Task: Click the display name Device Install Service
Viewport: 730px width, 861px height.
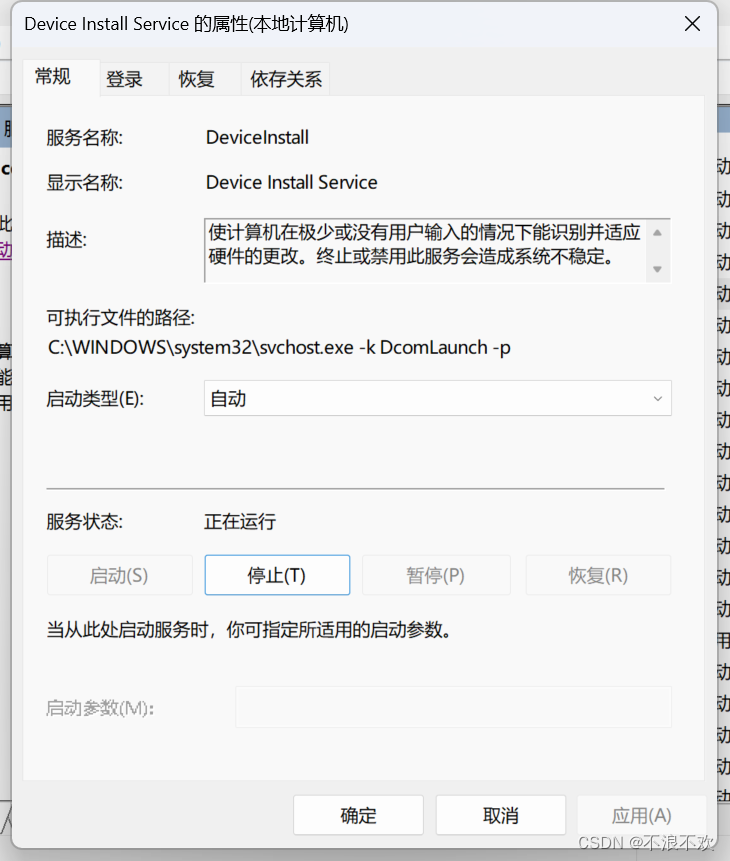Action: pyautogui.click(x=292, y=182)
